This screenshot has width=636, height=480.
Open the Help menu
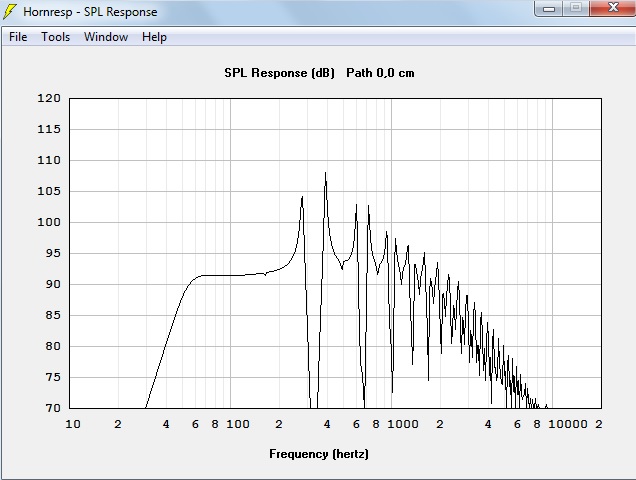(154, 37)
